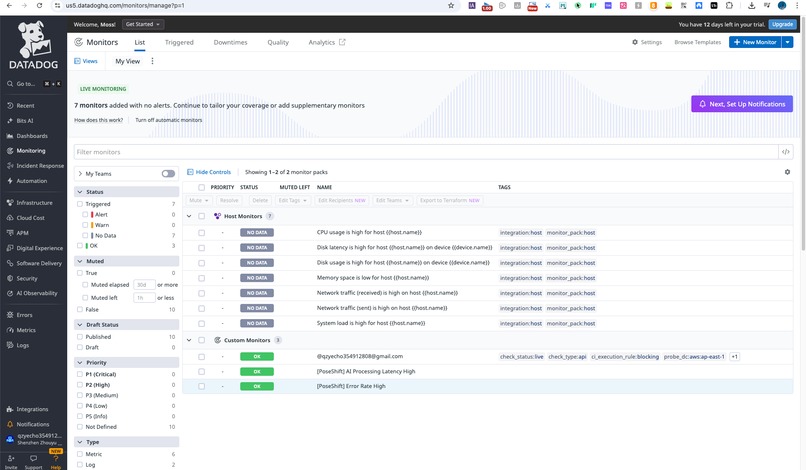The image size is (806, 470).
Task: Click Turn off automatic monitors link
Action: 169,120
